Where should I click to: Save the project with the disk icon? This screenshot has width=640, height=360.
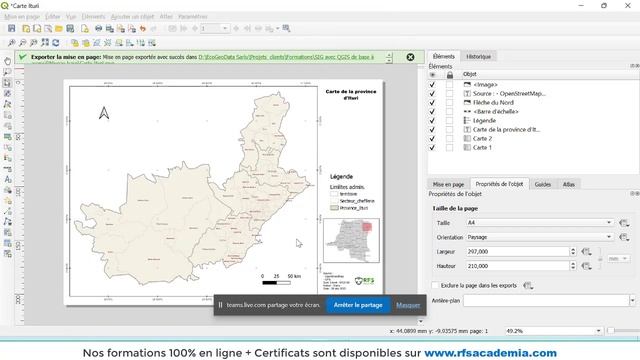point(11,28)
